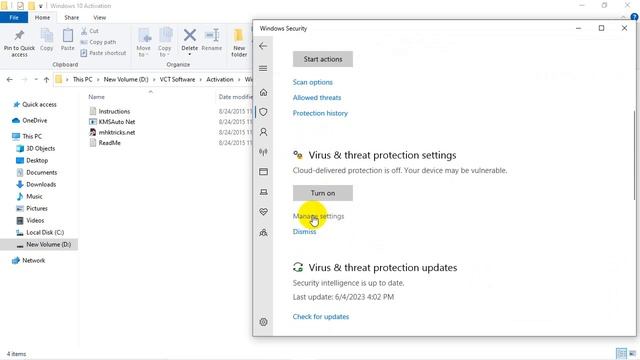Click New folder in ribbon

(239, 43)
